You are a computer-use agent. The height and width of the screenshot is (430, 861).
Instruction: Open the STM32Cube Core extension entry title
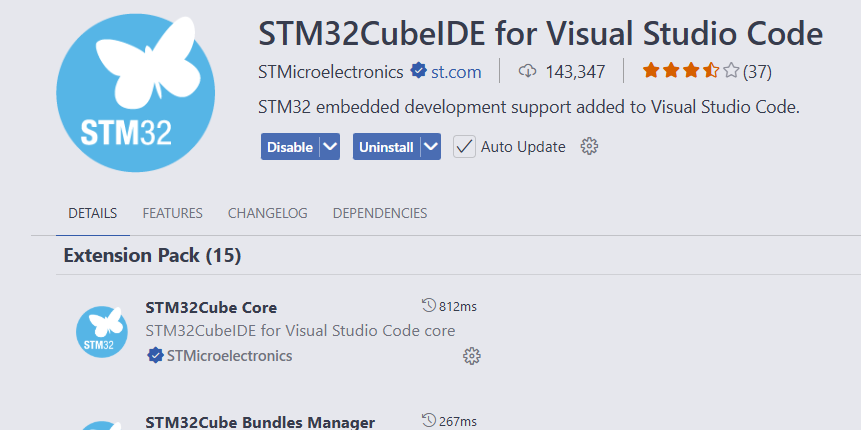(211, 308)
